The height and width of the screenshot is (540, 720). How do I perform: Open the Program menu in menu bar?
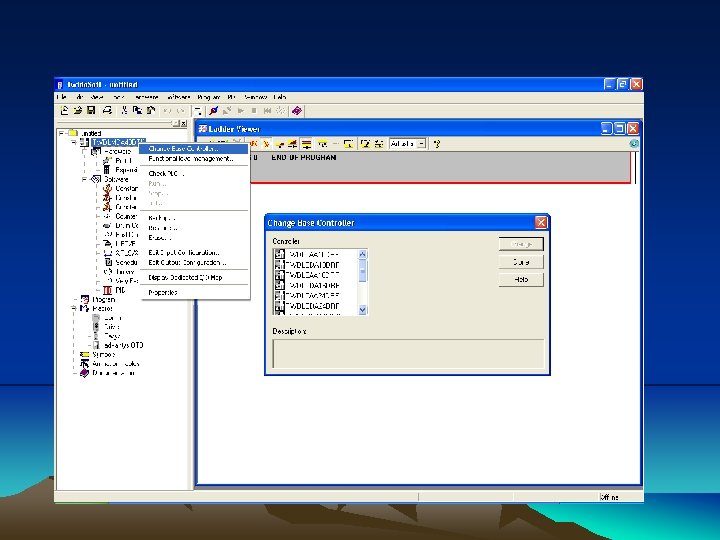(x=208, y=97)
